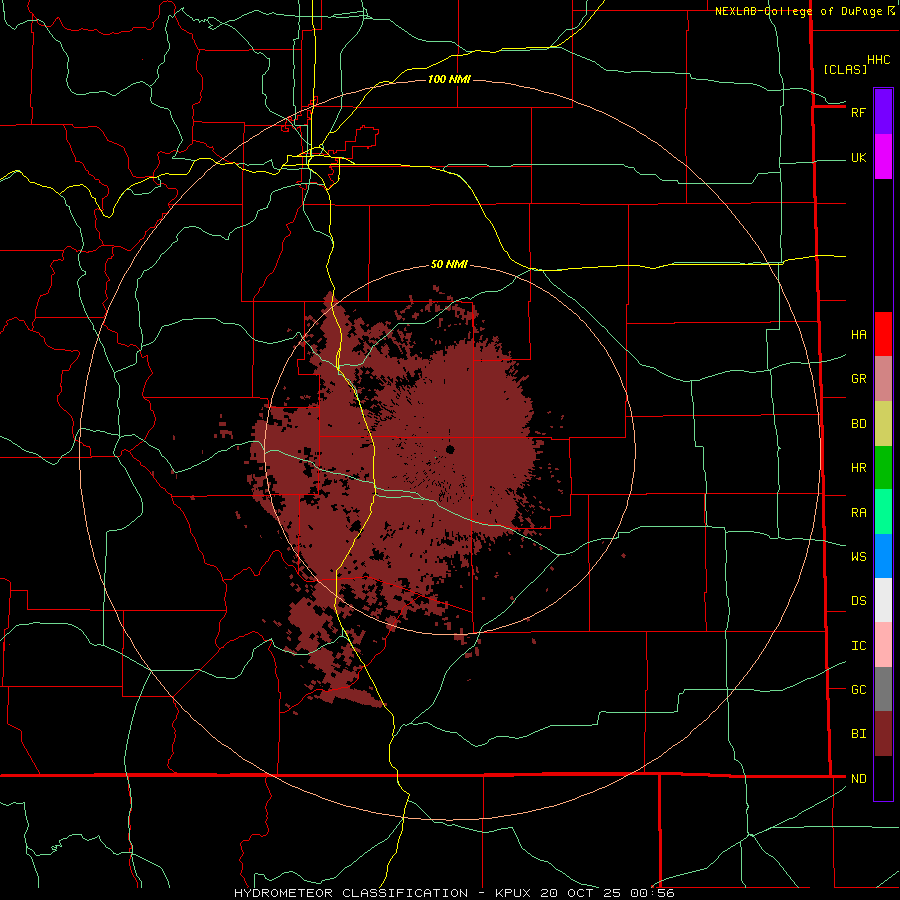900x900 pixels.
Task: Click the GR legend label
Action: 859,379
